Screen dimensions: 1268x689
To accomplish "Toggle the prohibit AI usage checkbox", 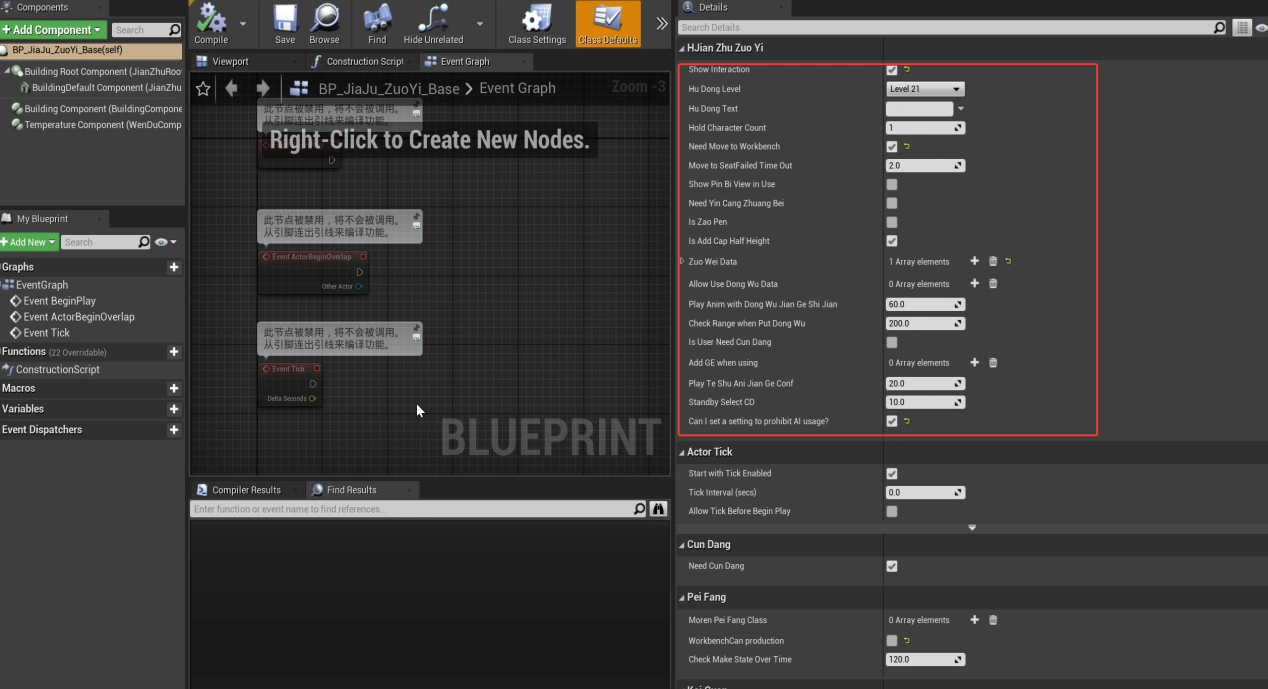I will [892, 422].
